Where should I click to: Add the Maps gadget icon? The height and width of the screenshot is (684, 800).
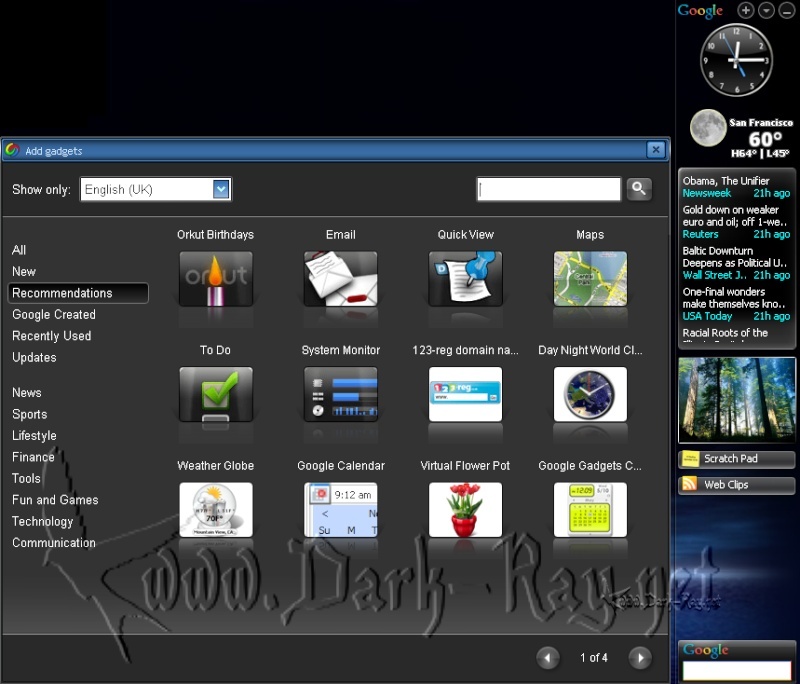[x=590, y=278]
